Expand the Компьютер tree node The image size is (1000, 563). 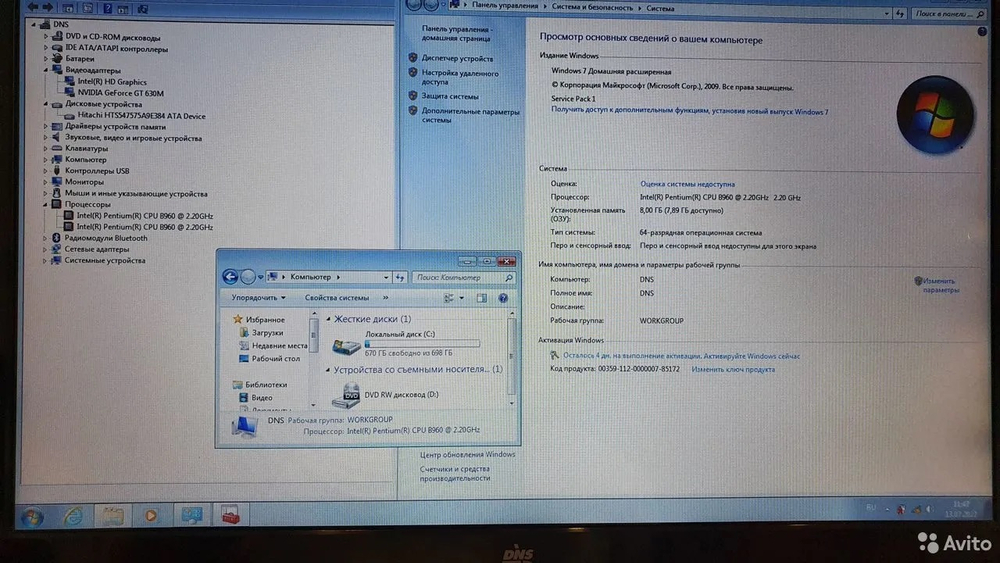pos(46,160)
